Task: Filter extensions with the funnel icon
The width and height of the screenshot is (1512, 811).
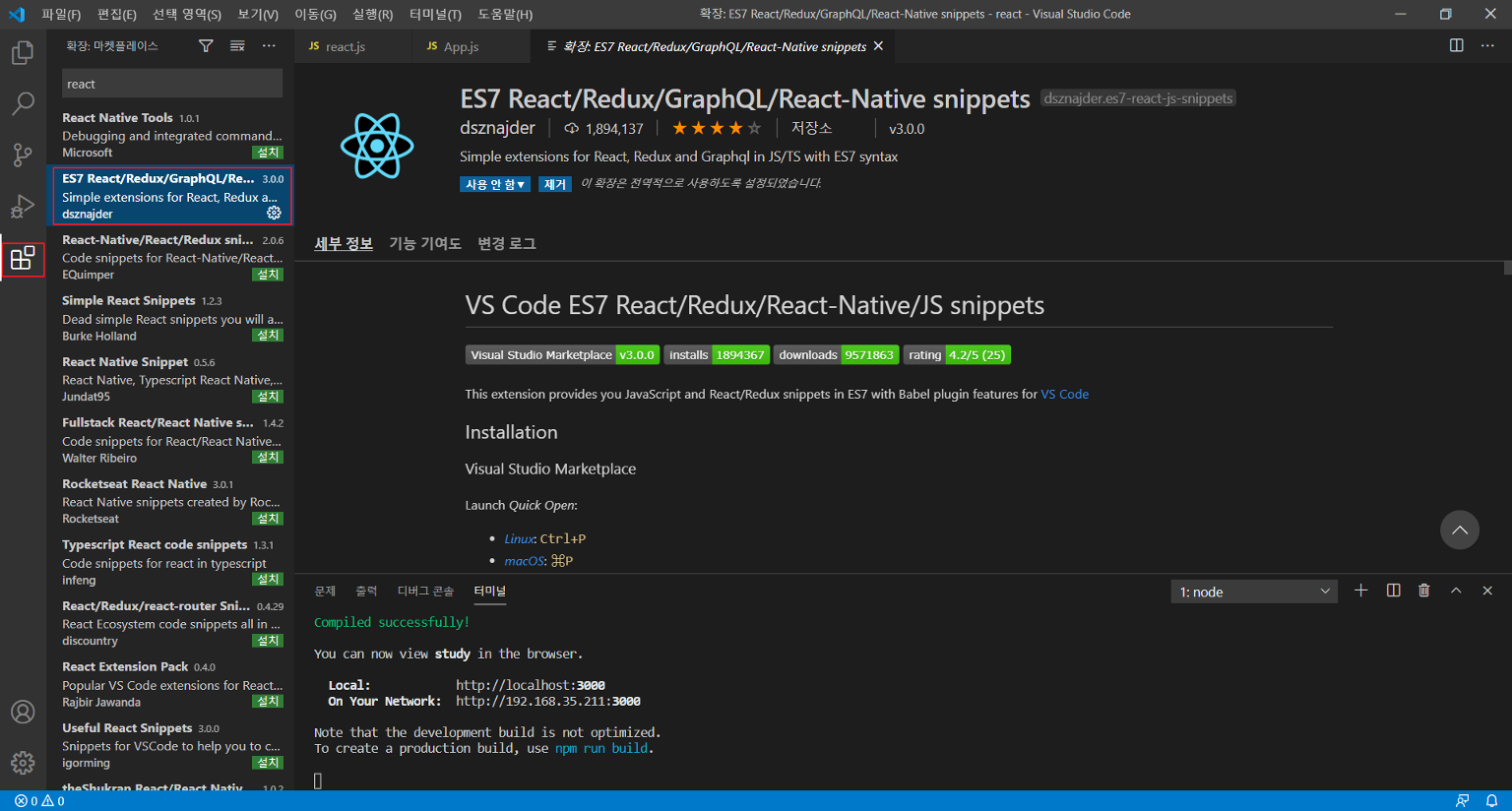Action: click(x=206, y=46)
